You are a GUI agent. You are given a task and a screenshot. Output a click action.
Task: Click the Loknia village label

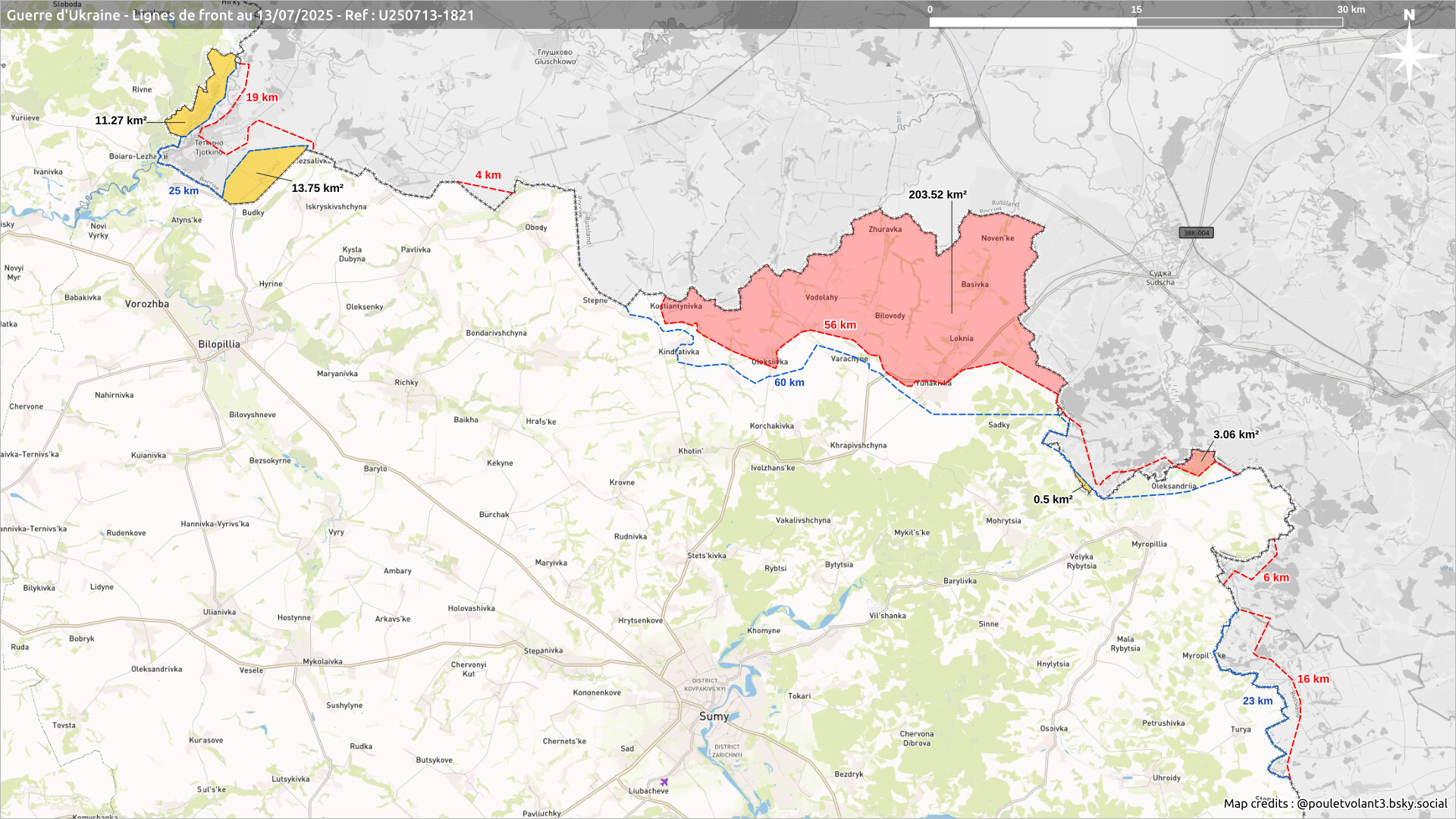[962, 338]
